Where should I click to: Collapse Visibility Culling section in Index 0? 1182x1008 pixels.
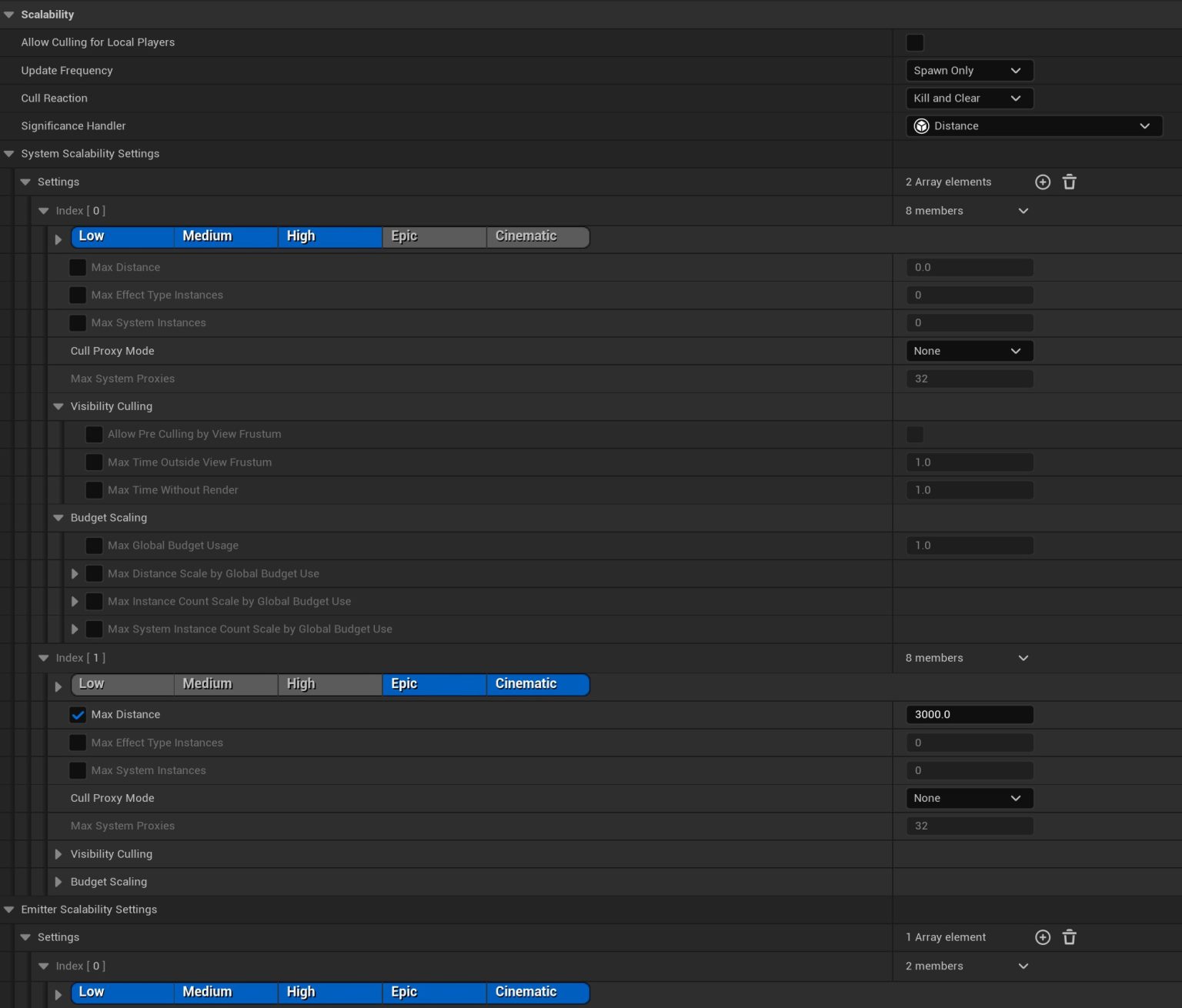click(58, 406)
